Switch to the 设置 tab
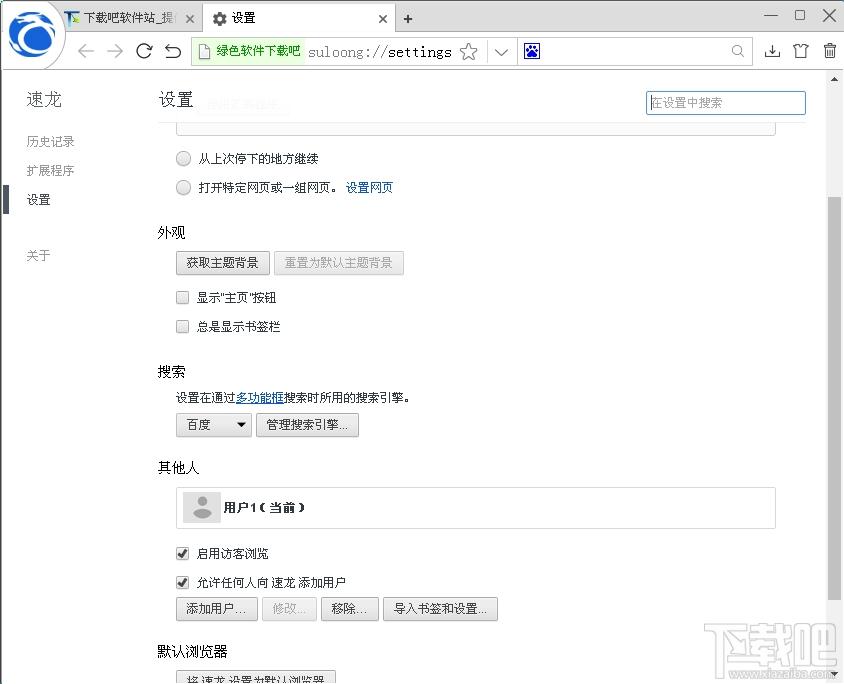 (299, 18)
